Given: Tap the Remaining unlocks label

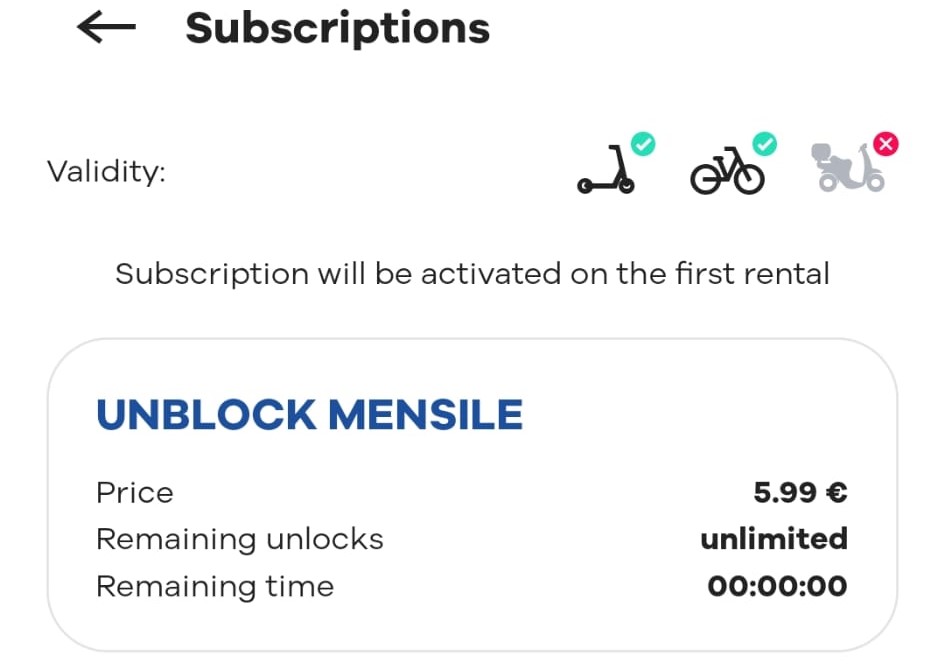Looking at the screenshot, I should [x=240, y=539].
